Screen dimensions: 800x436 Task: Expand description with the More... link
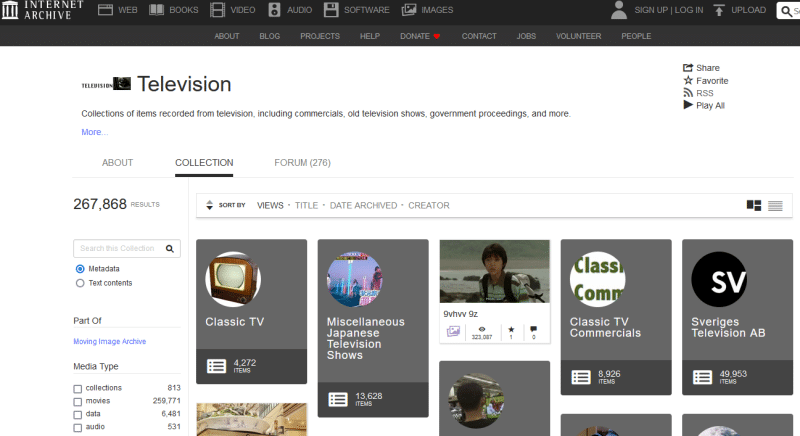[x=94, y=132]
